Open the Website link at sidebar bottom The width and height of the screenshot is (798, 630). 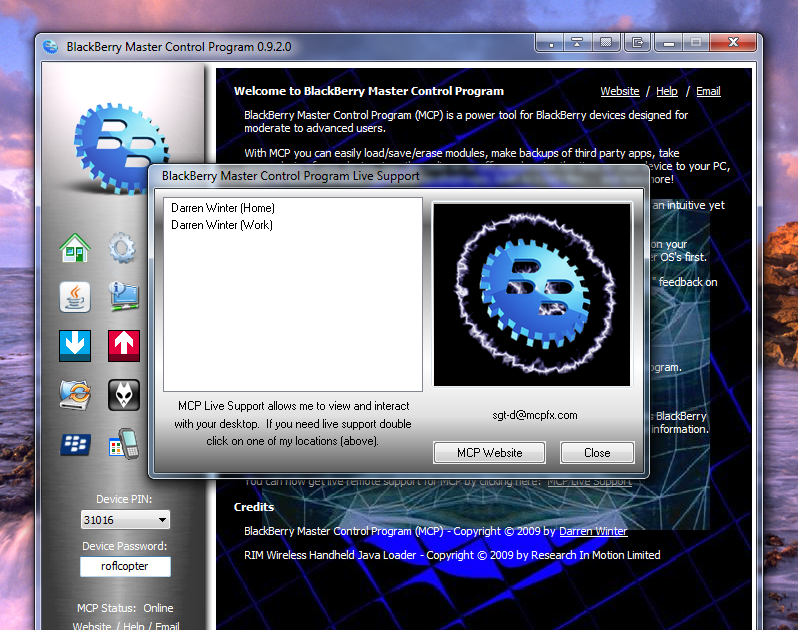pos(92,625)
